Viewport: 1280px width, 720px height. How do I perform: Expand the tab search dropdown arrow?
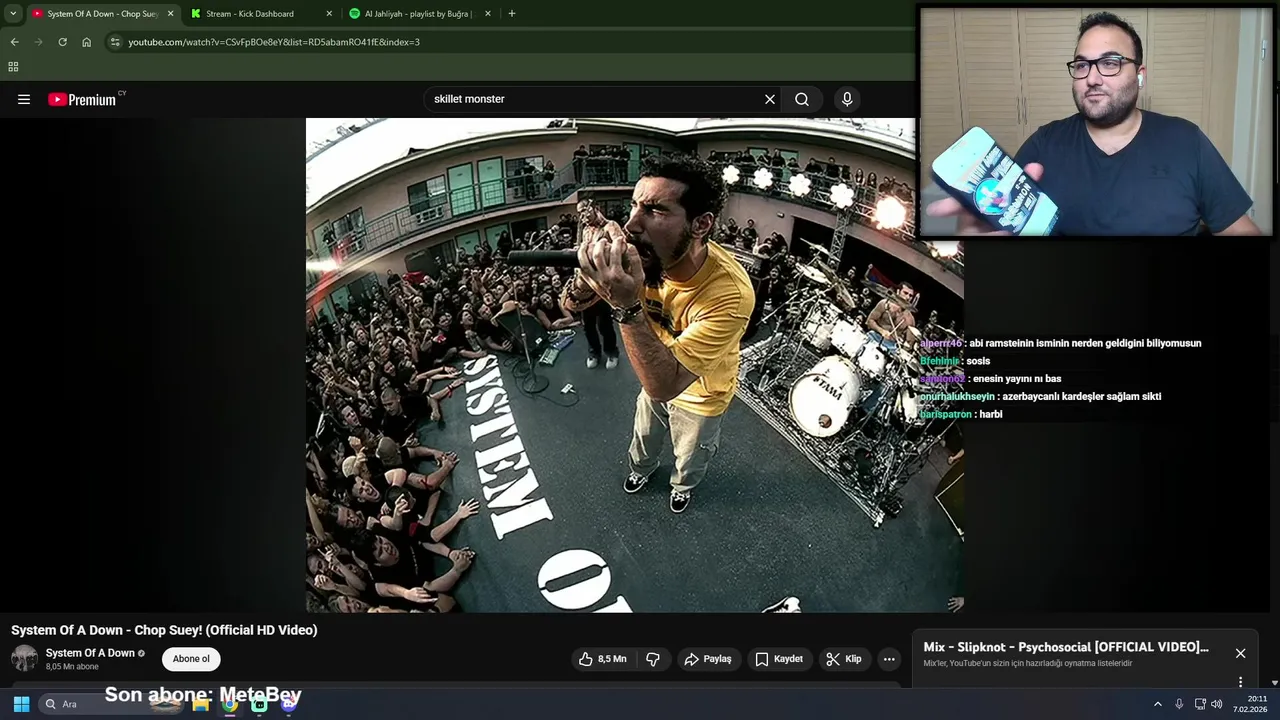[13, 14]
